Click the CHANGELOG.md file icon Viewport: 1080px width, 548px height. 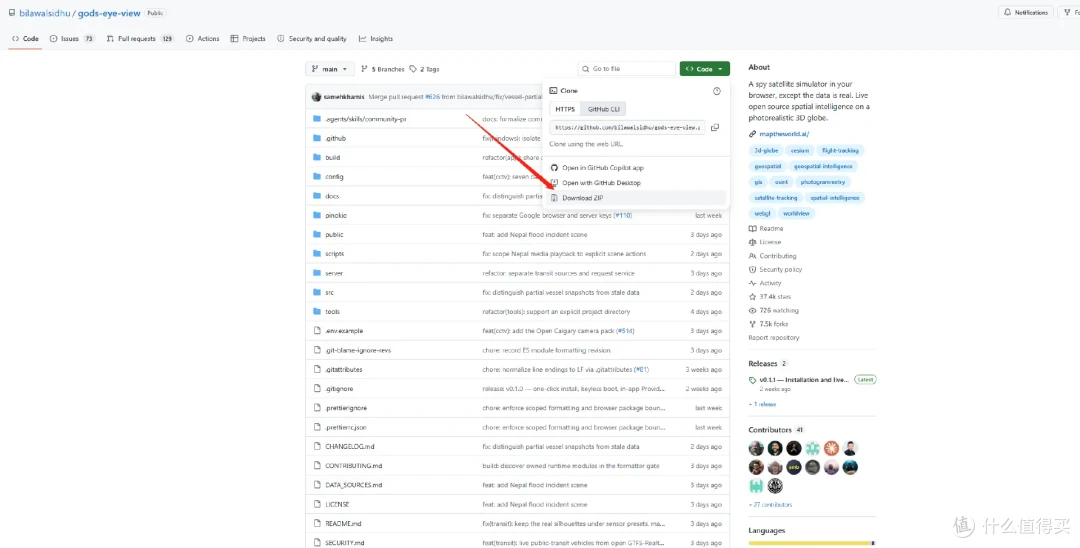[x=317, y=447]
